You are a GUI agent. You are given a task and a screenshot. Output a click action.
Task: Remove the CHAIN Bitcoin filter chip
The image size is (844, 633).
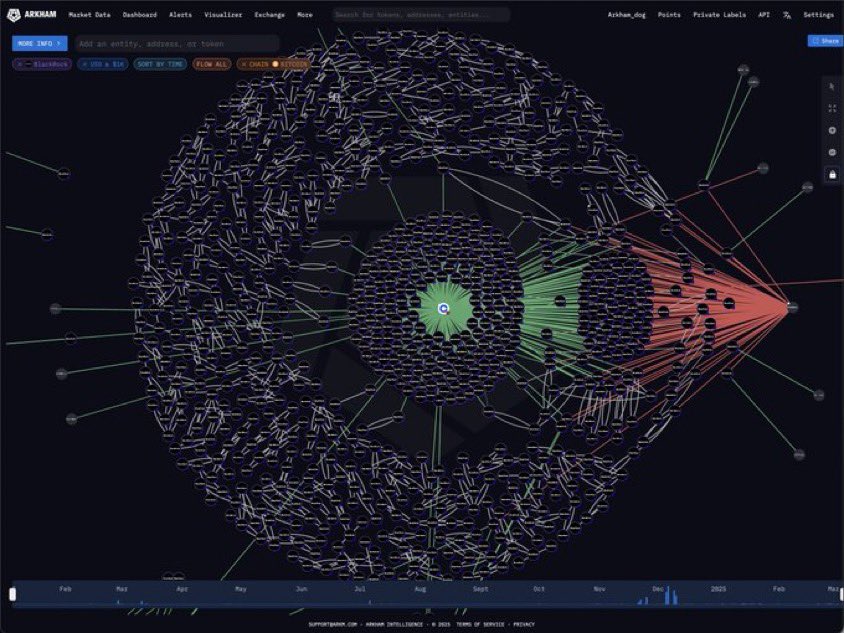pos(244,64)
